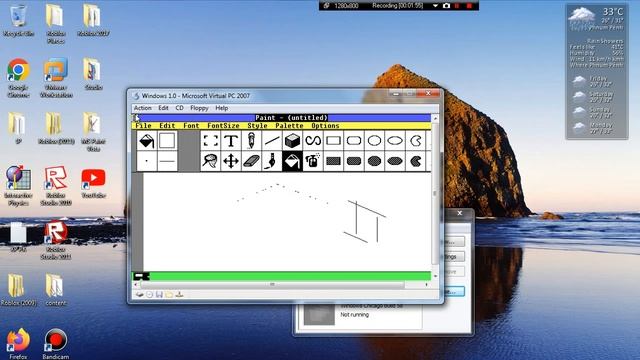Select the Spray Can tool
640x360 pixels.
313,161
